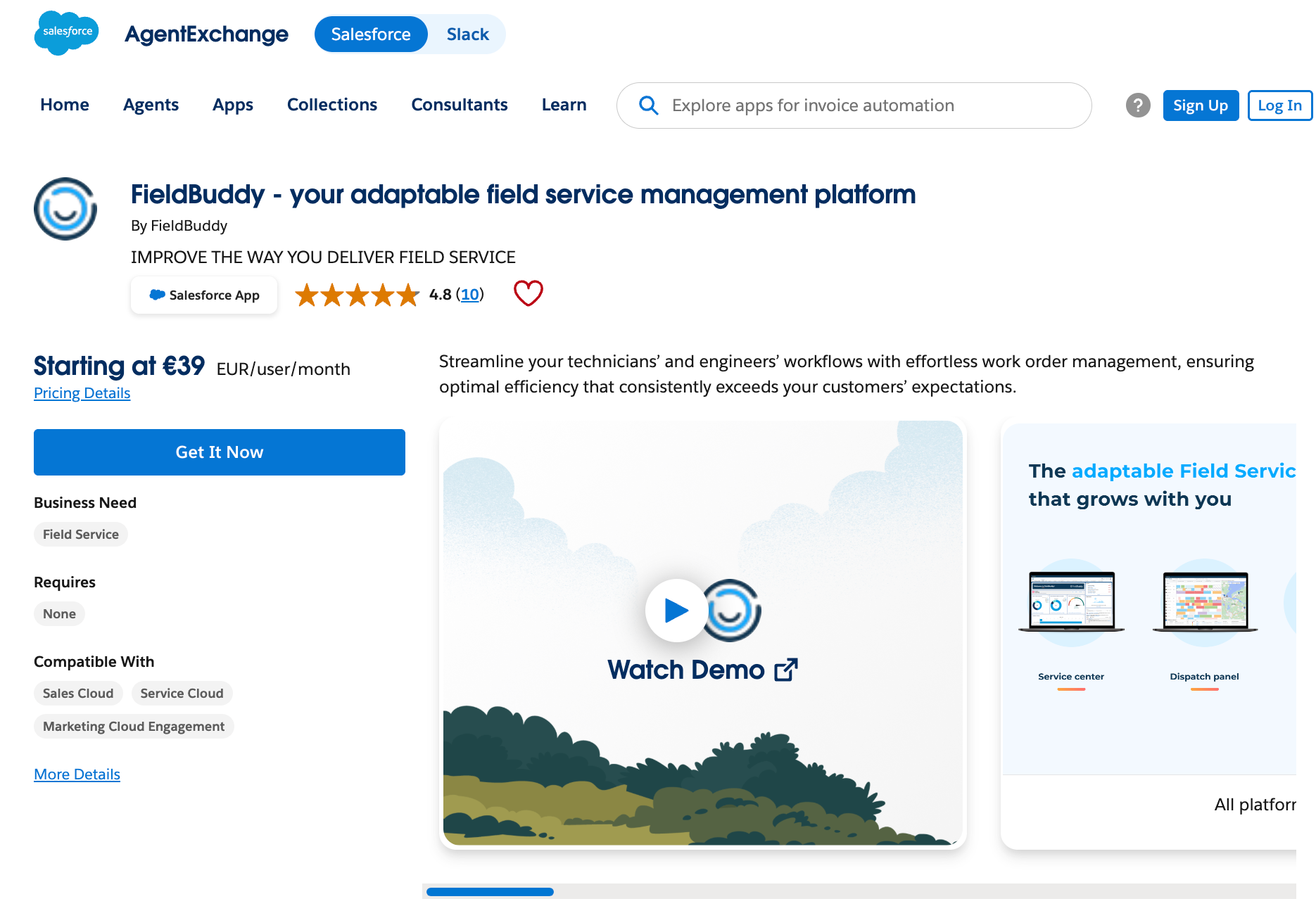Click the Compatible With heading

pos(94,662)
